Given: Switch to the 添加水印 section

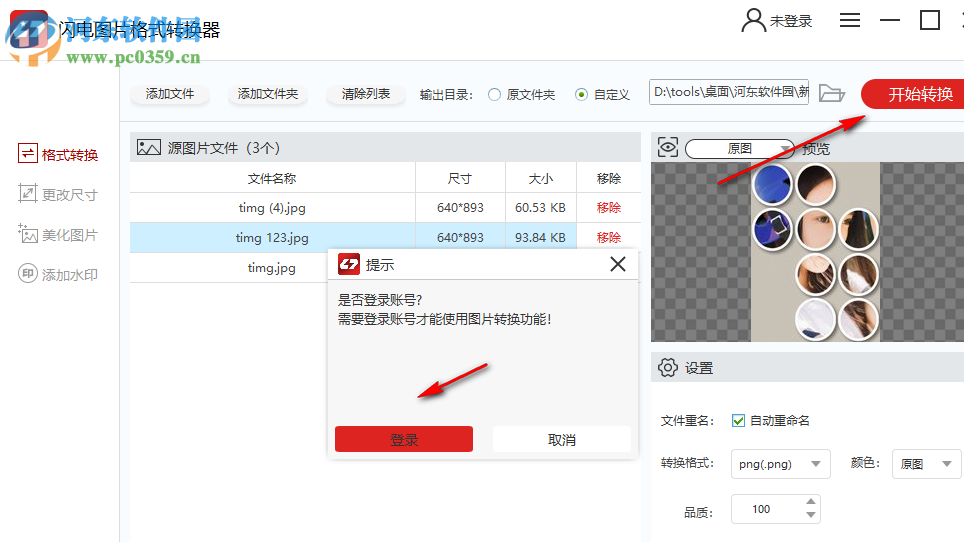Looking at the screenshot, I should click(58, 274).
